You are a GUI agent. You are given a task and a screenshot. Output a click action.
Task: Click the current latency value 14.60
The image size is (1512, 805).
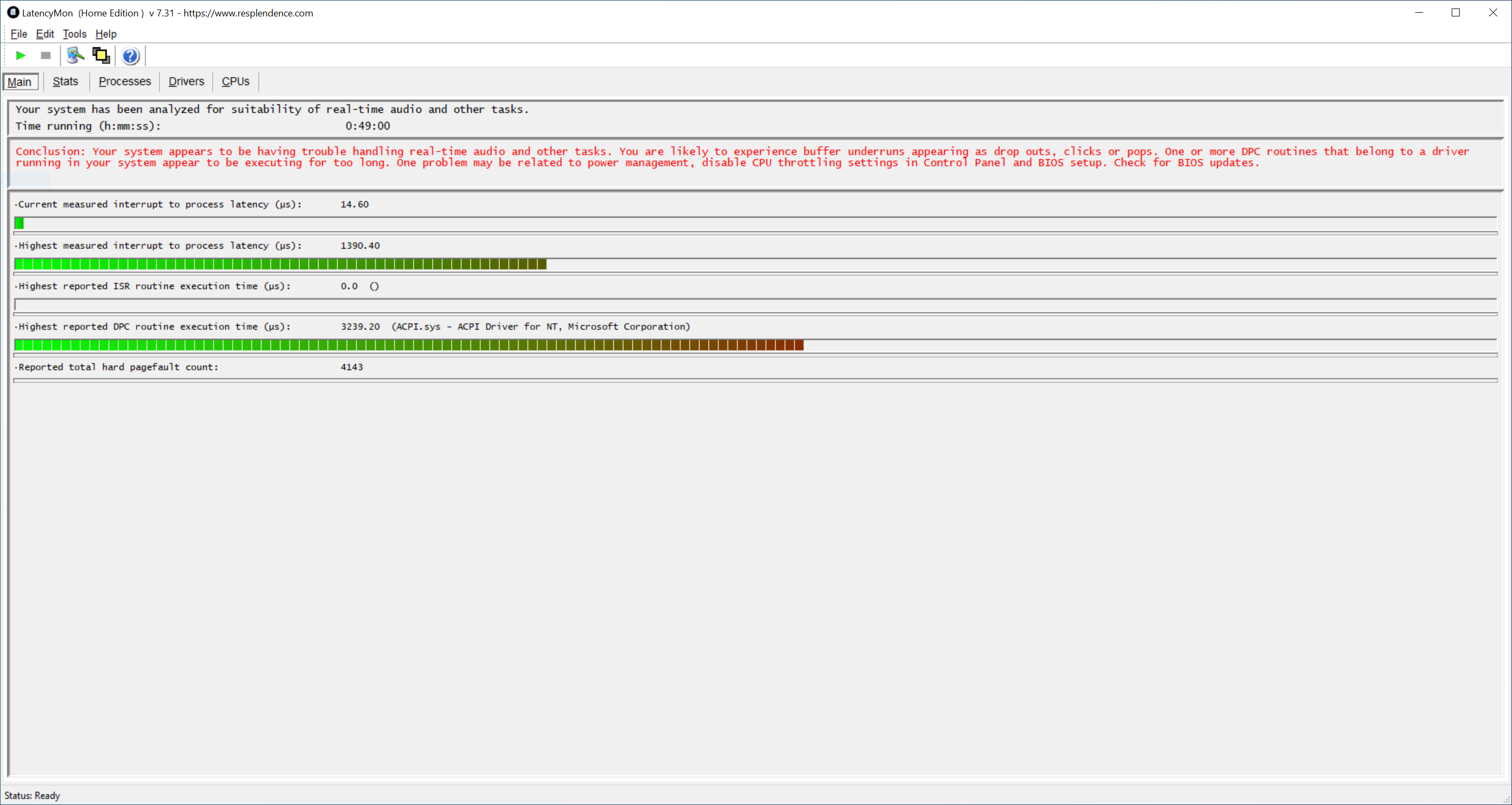click(354, 204)
